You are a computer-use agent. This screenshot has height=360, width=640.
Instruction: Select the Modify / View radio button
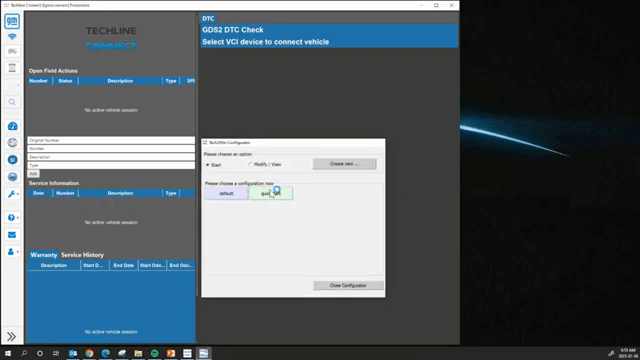250,164
